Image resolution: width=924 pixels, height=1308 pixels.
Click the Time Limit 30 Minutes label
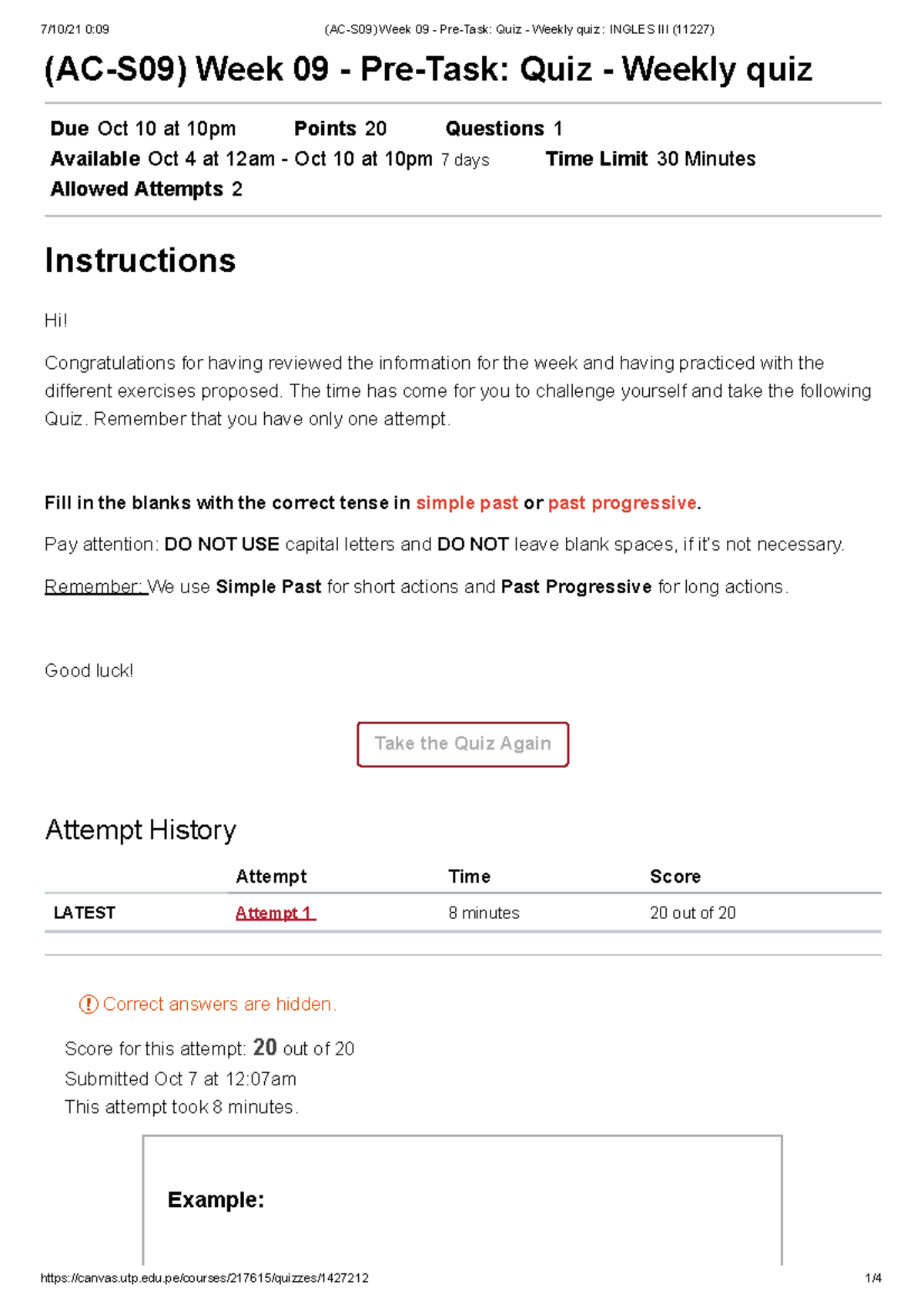click(x=650, y=159)
